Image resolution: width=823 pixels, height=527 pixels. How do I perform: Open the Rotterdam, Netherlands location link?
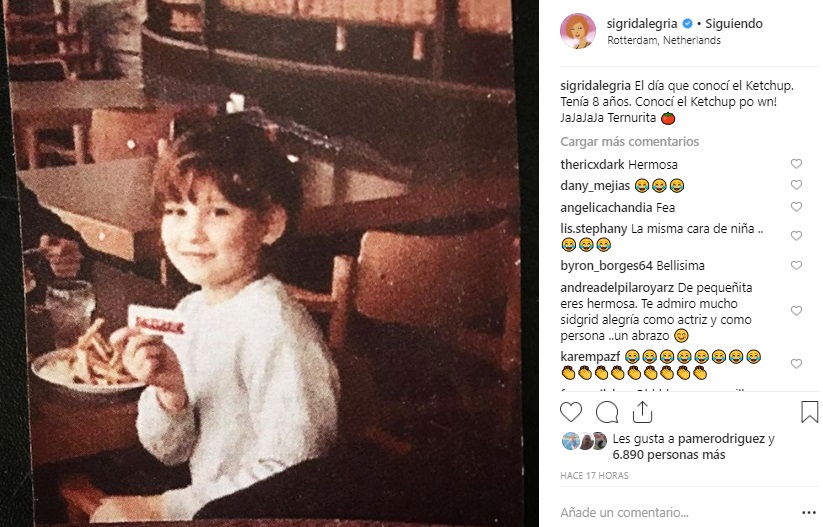[664, 40]
